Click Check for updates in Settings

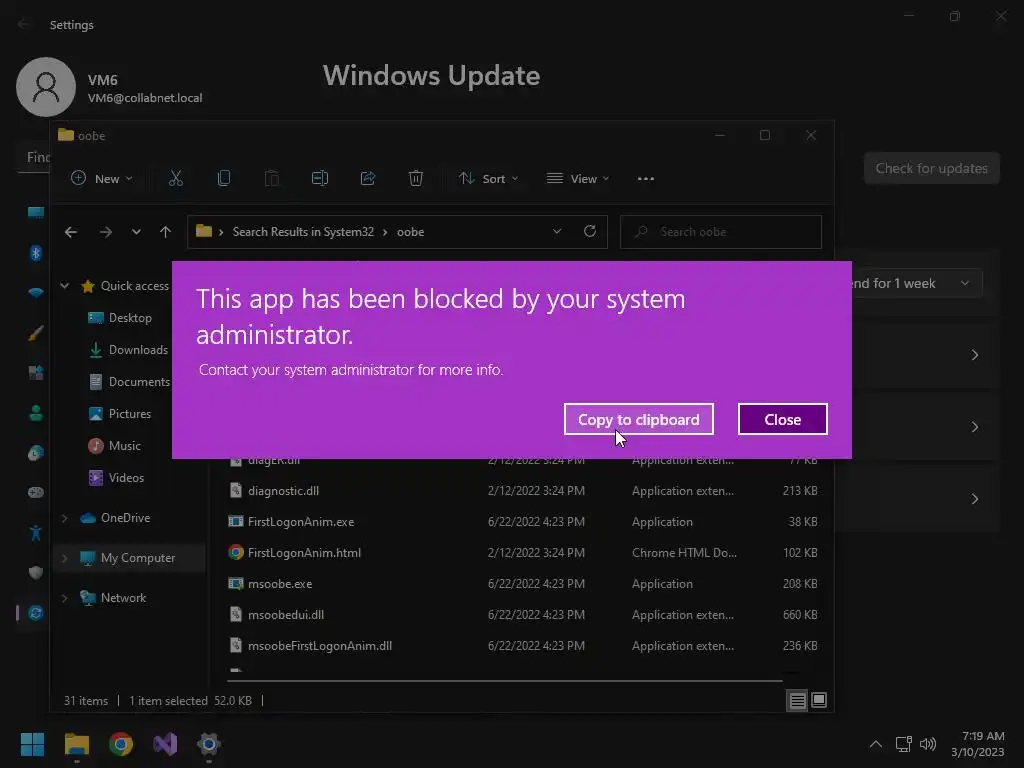tap(931, 168)
